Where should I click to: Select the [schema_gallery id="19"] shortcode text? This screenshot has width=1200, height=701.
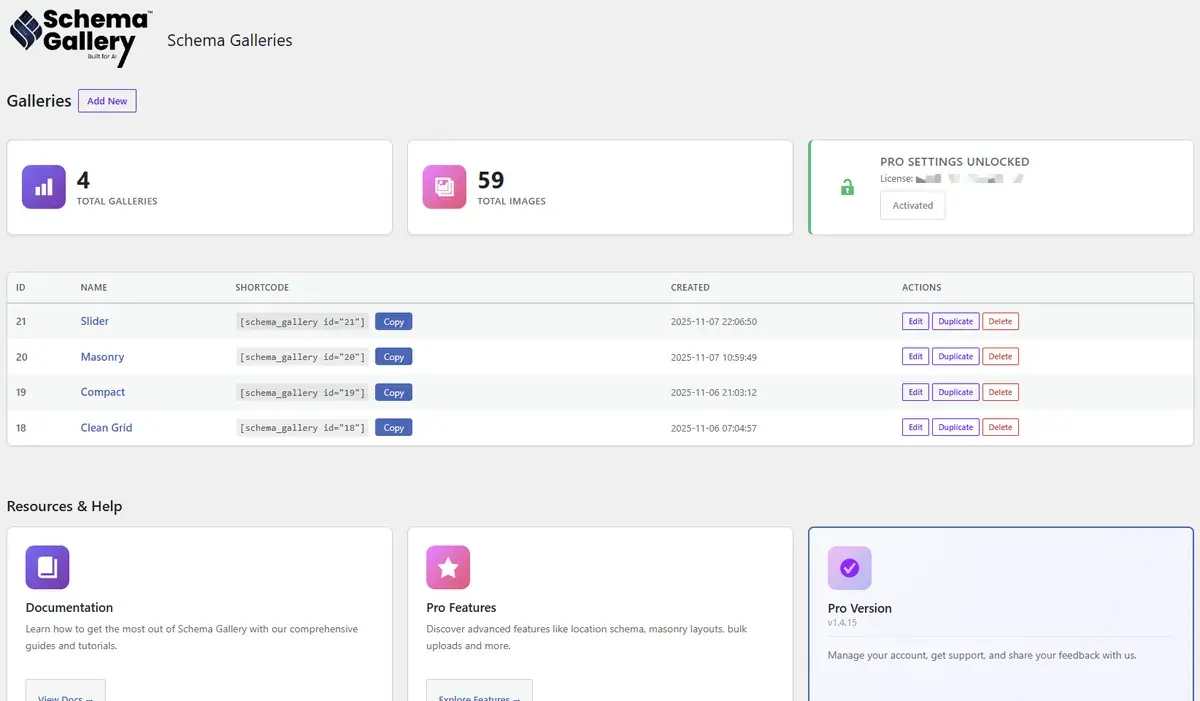[302, 392]
